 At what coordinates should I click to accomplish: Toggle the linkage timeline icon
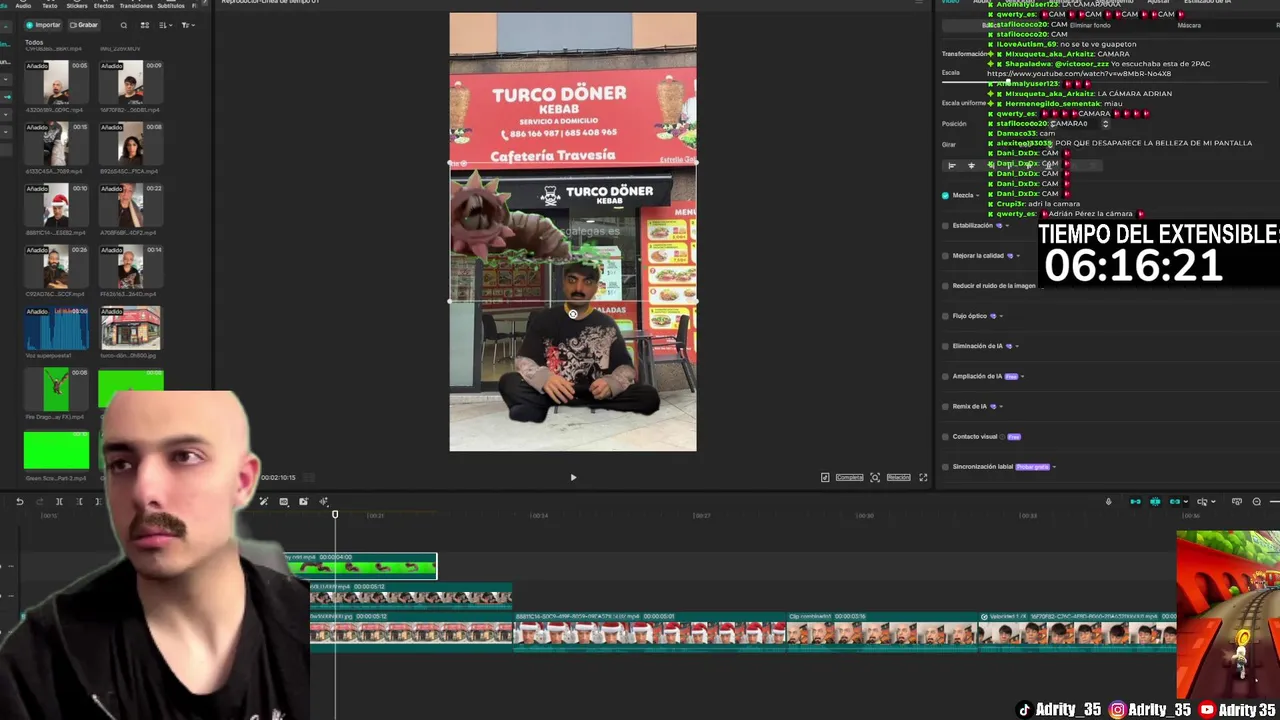[1175, 502]
